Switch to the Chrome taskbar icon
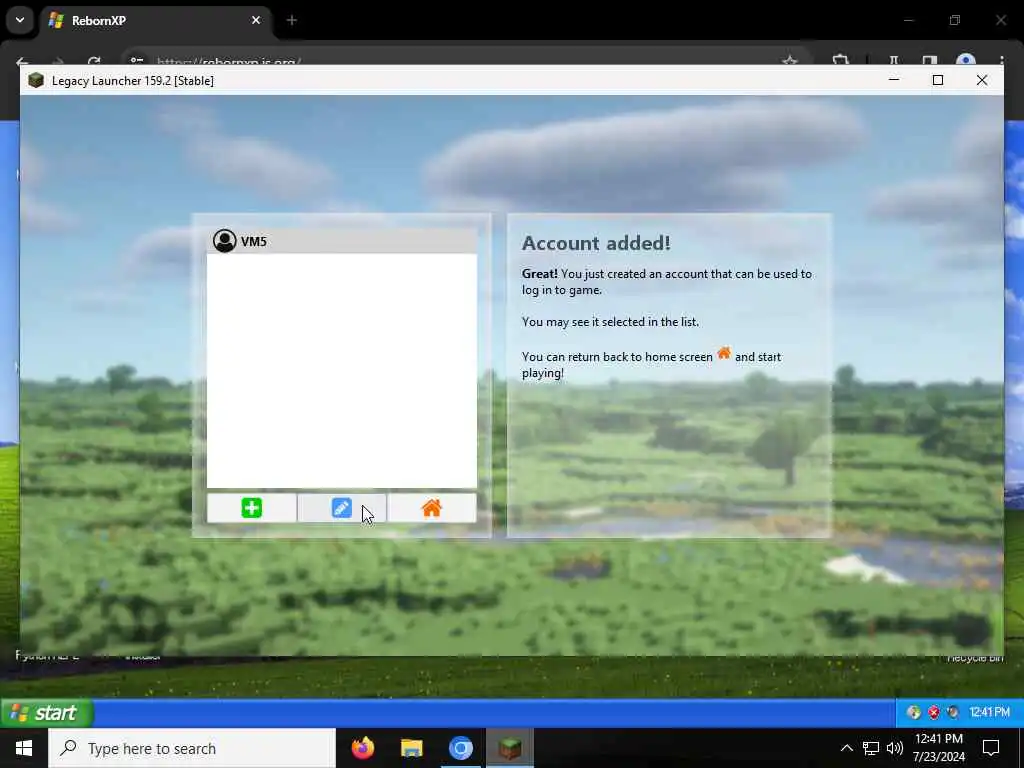 (460, 748)
